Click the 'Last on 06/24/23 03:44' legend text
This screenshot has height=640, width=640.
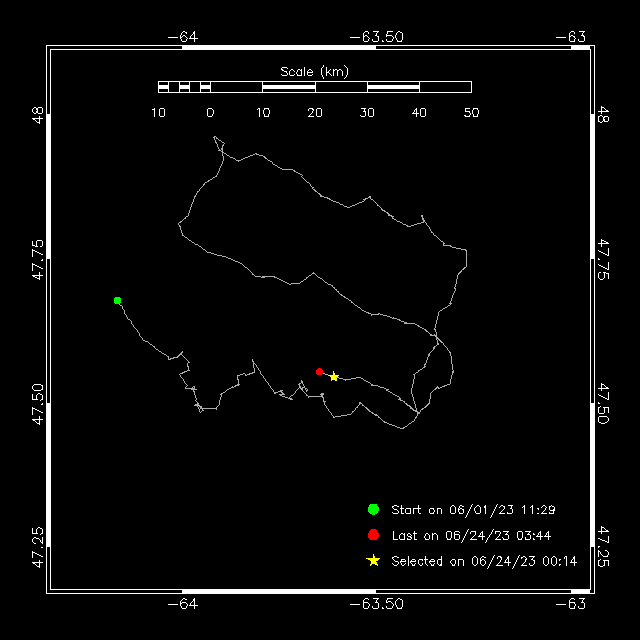click(x=471, y=536)
